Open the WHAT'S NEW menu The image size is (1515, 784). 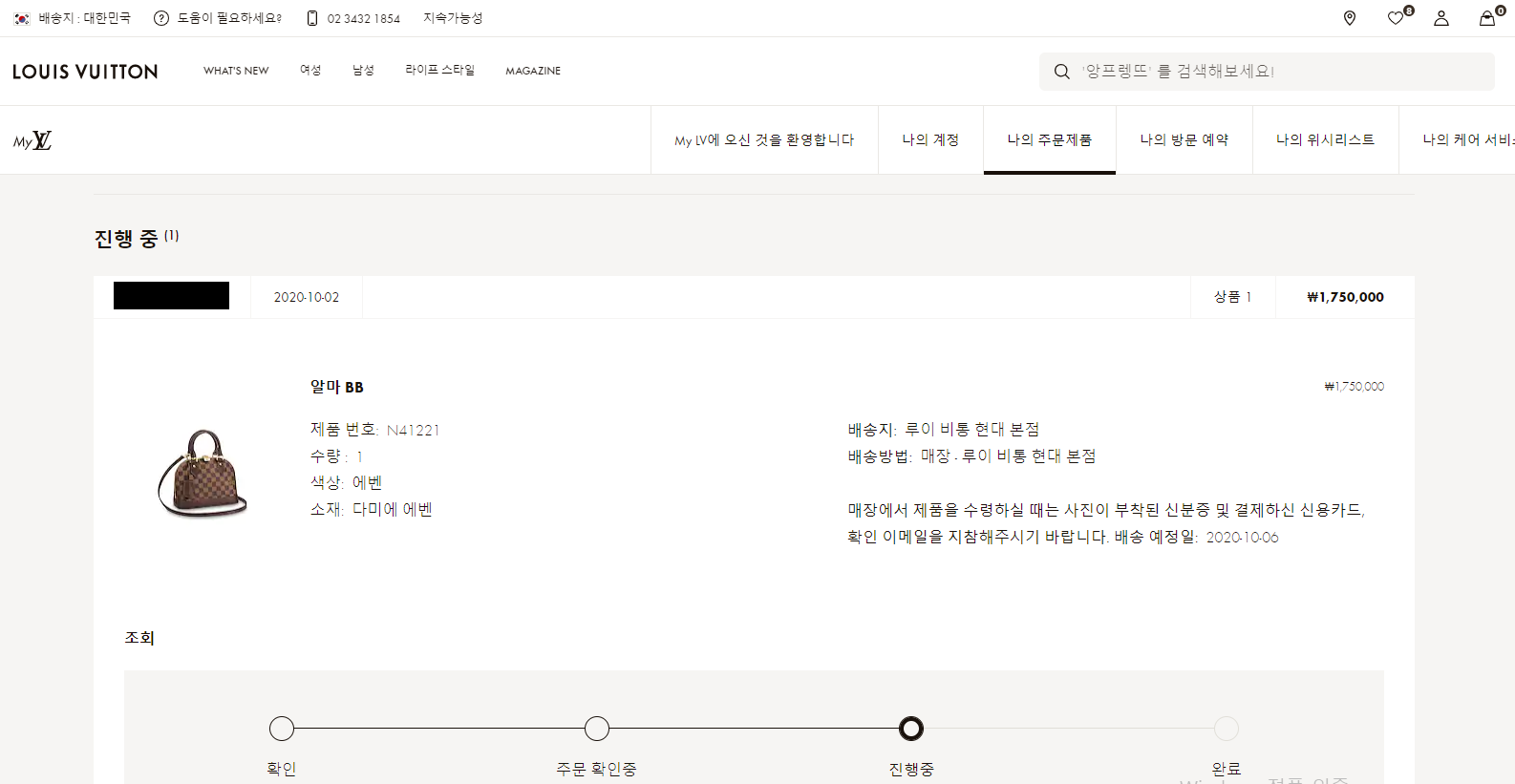click(236, 71)
